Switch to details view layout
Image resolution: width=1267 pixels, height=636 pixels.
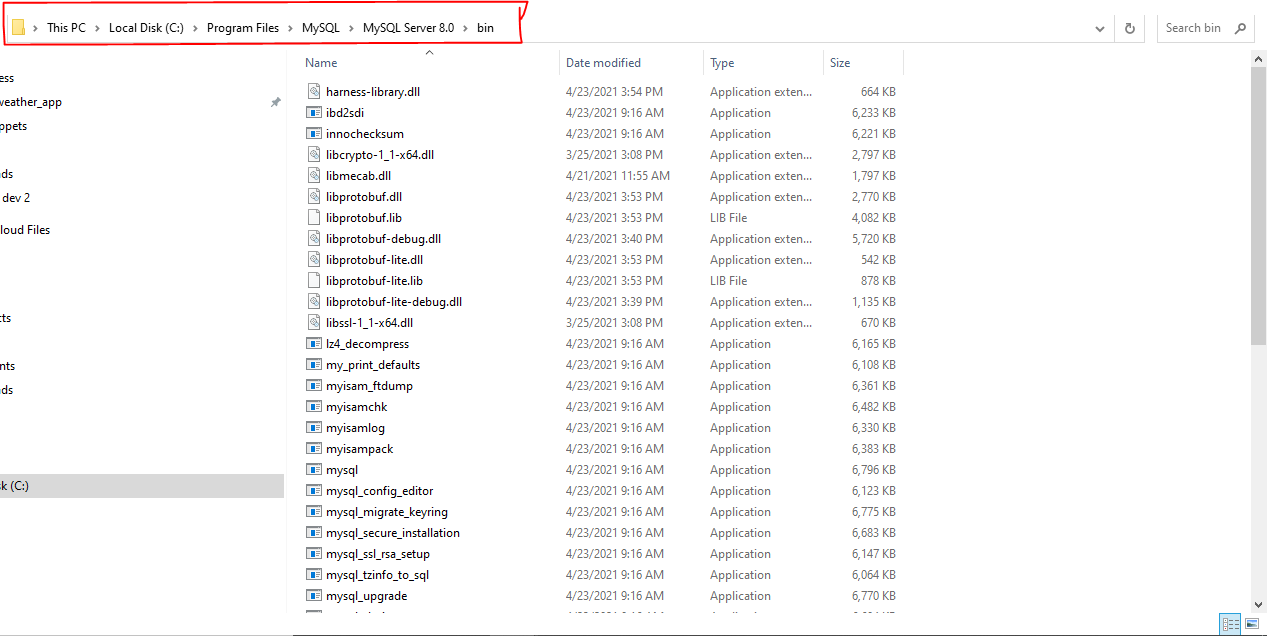click(x=1231, y=624)
